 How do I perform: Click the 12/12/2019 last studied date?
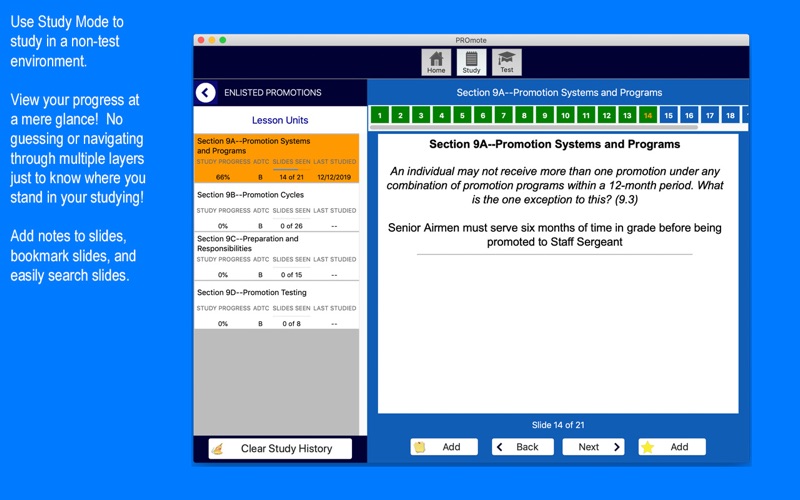(334, 177)
